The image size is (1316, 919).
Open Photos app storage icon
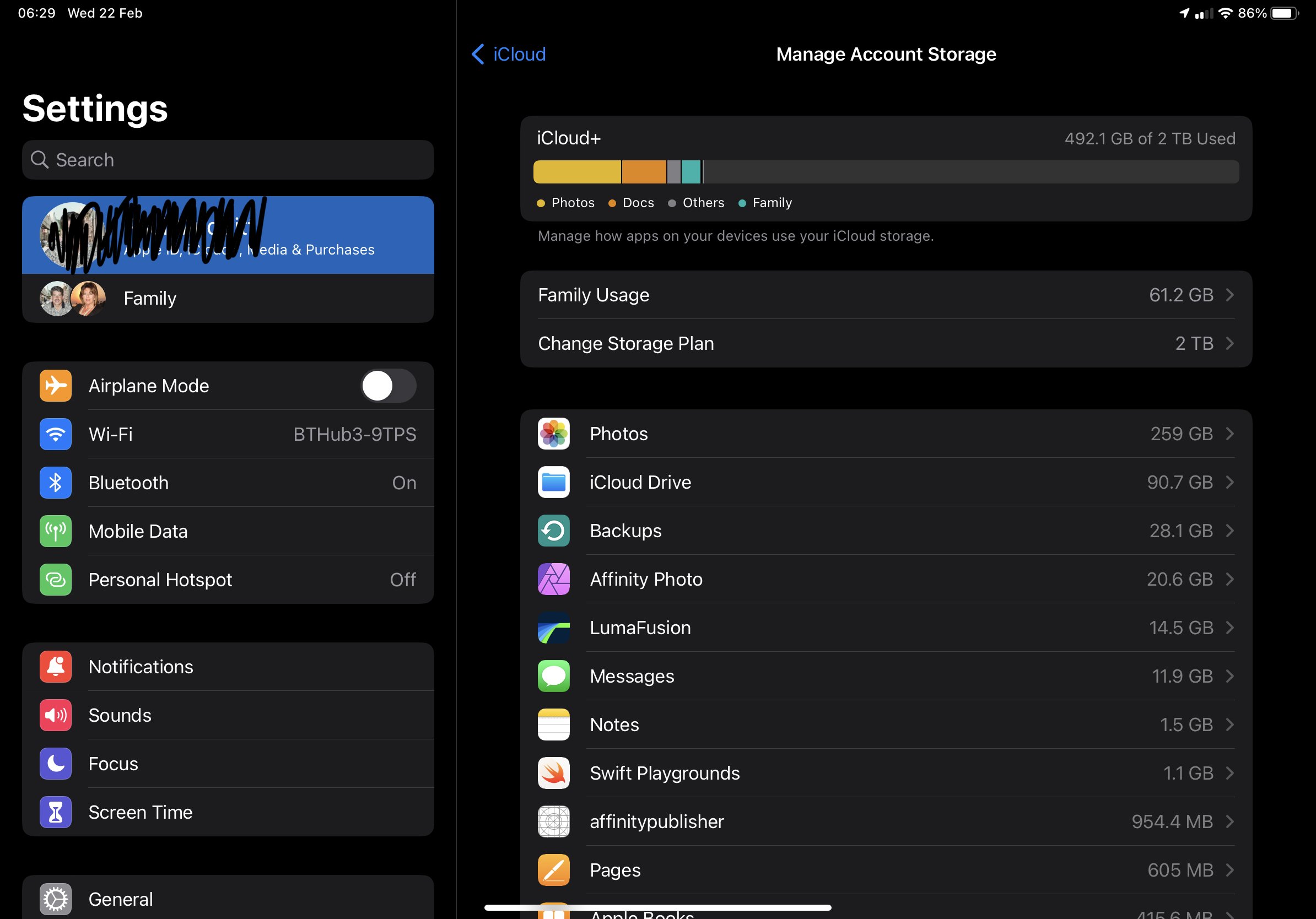pyautogui.click(x=553, y=434)
